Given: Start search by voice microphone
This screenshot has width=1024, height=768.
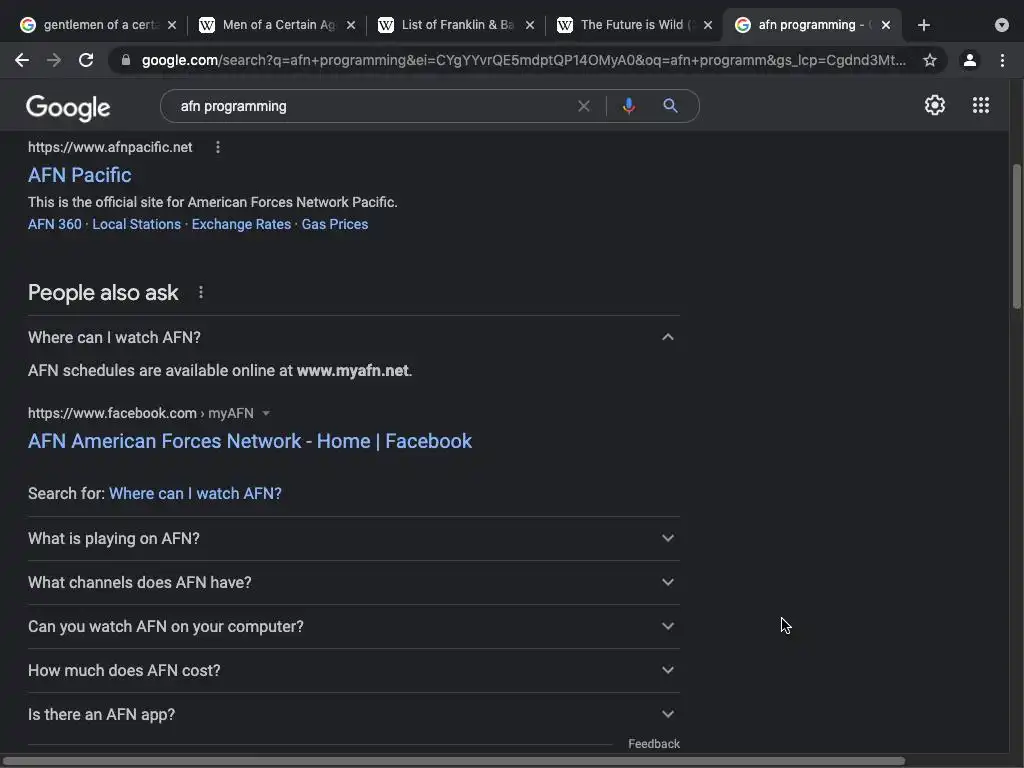Looking at the screenshot, I should [x=628, y=106].
